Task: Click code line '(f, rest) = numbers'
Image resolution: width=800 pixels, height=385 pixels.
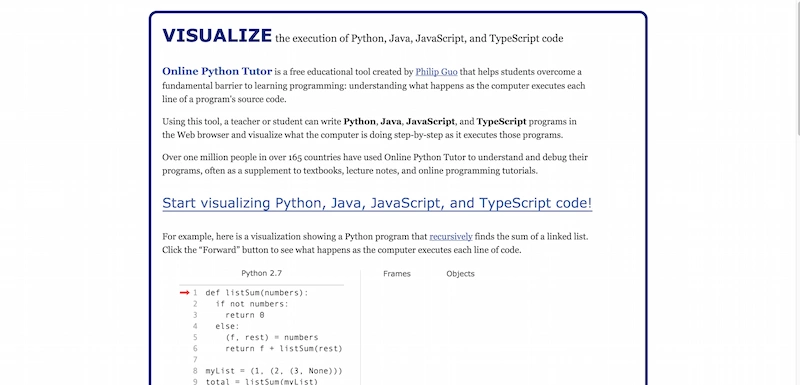Action: click(271, 338)
